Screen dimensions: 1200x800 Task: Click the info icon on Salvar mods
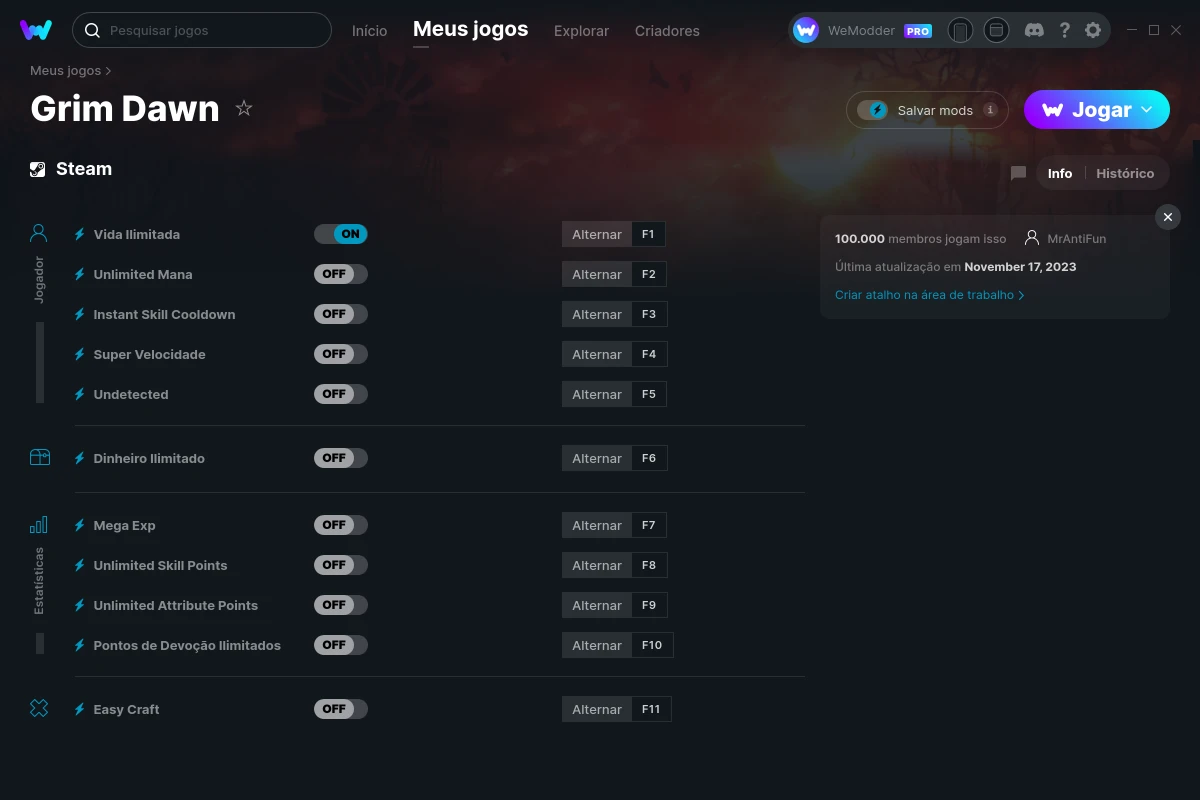[990, 110]
